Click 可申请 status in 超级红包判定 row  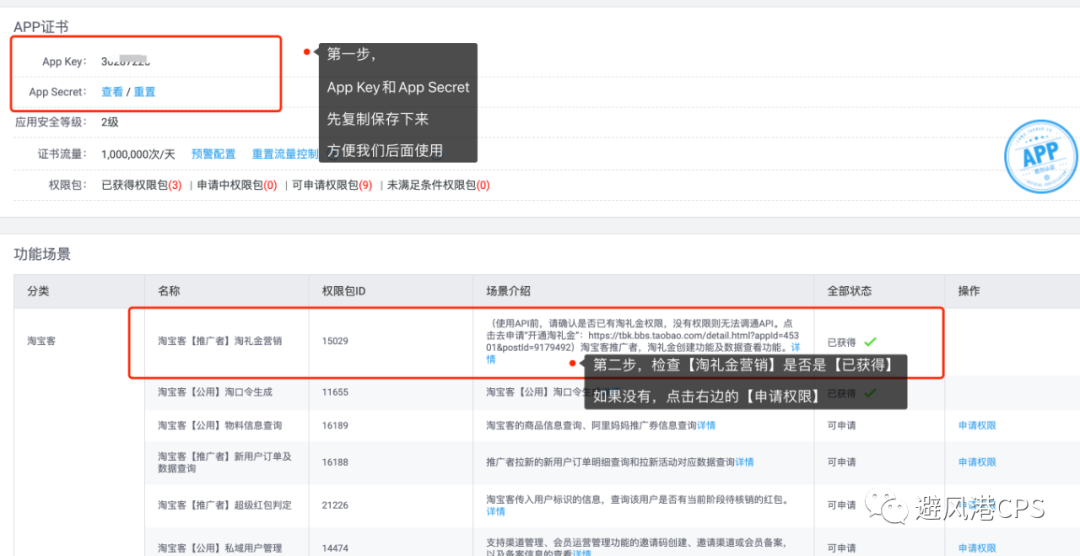(x=841, y=505)
